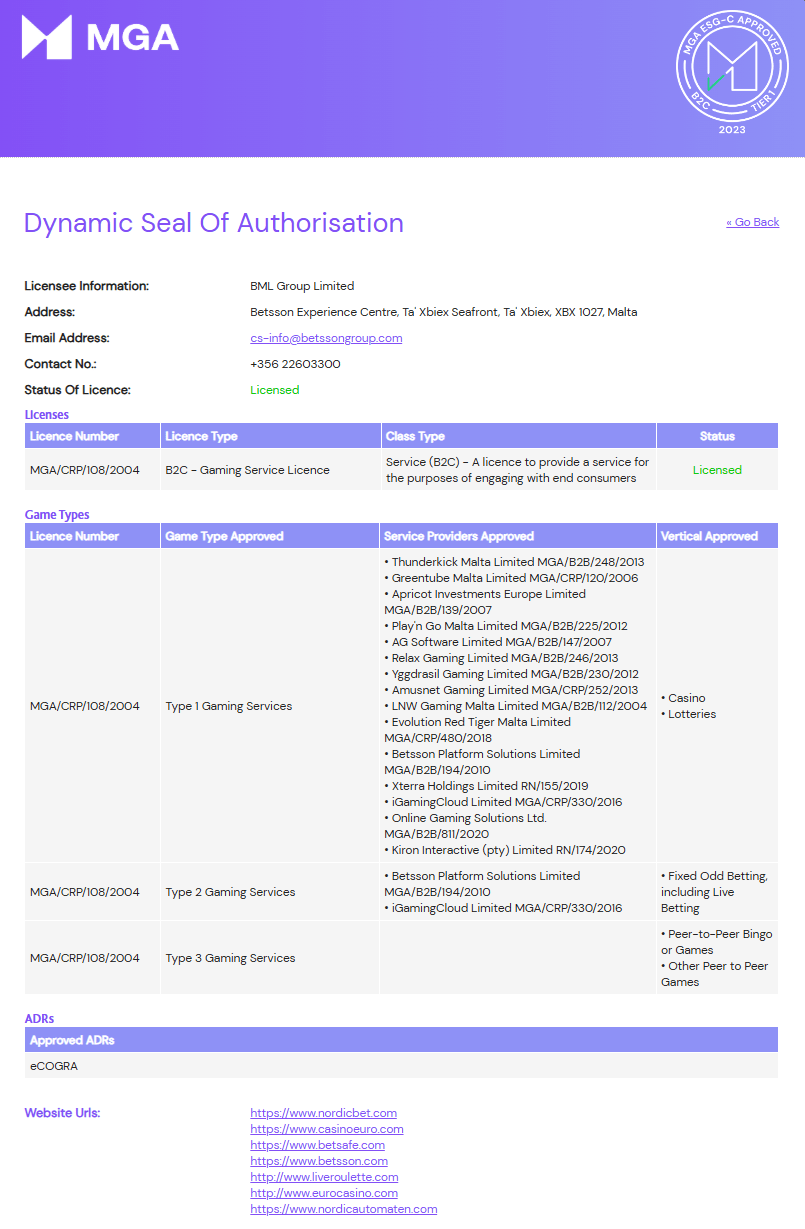Click the green 'Licensed' status of licence value

click(275, 390)
